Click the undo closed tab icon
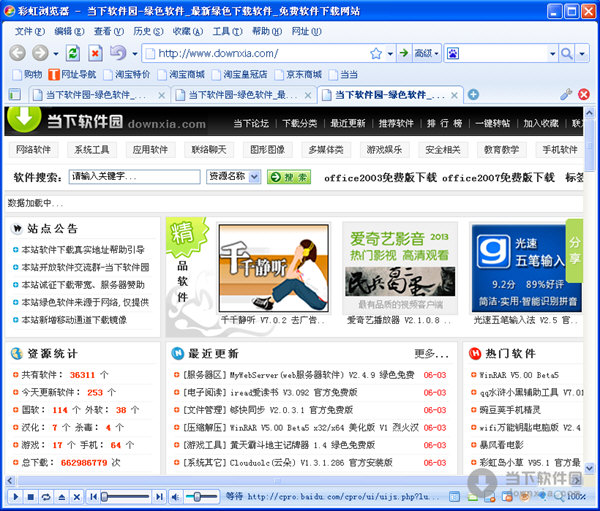Screen dimensions: 600x511 [118, 53]
